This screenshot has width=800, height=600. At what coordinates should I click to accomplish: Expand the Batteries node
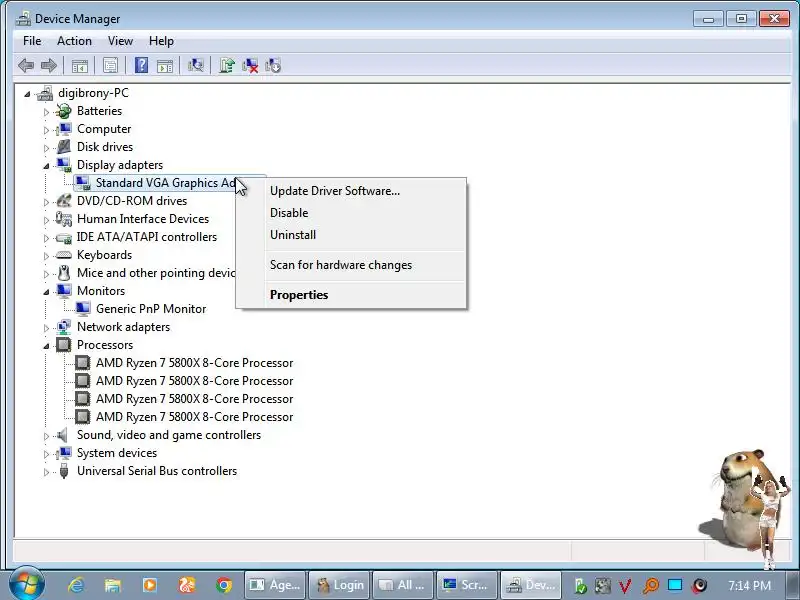[46, 112]
